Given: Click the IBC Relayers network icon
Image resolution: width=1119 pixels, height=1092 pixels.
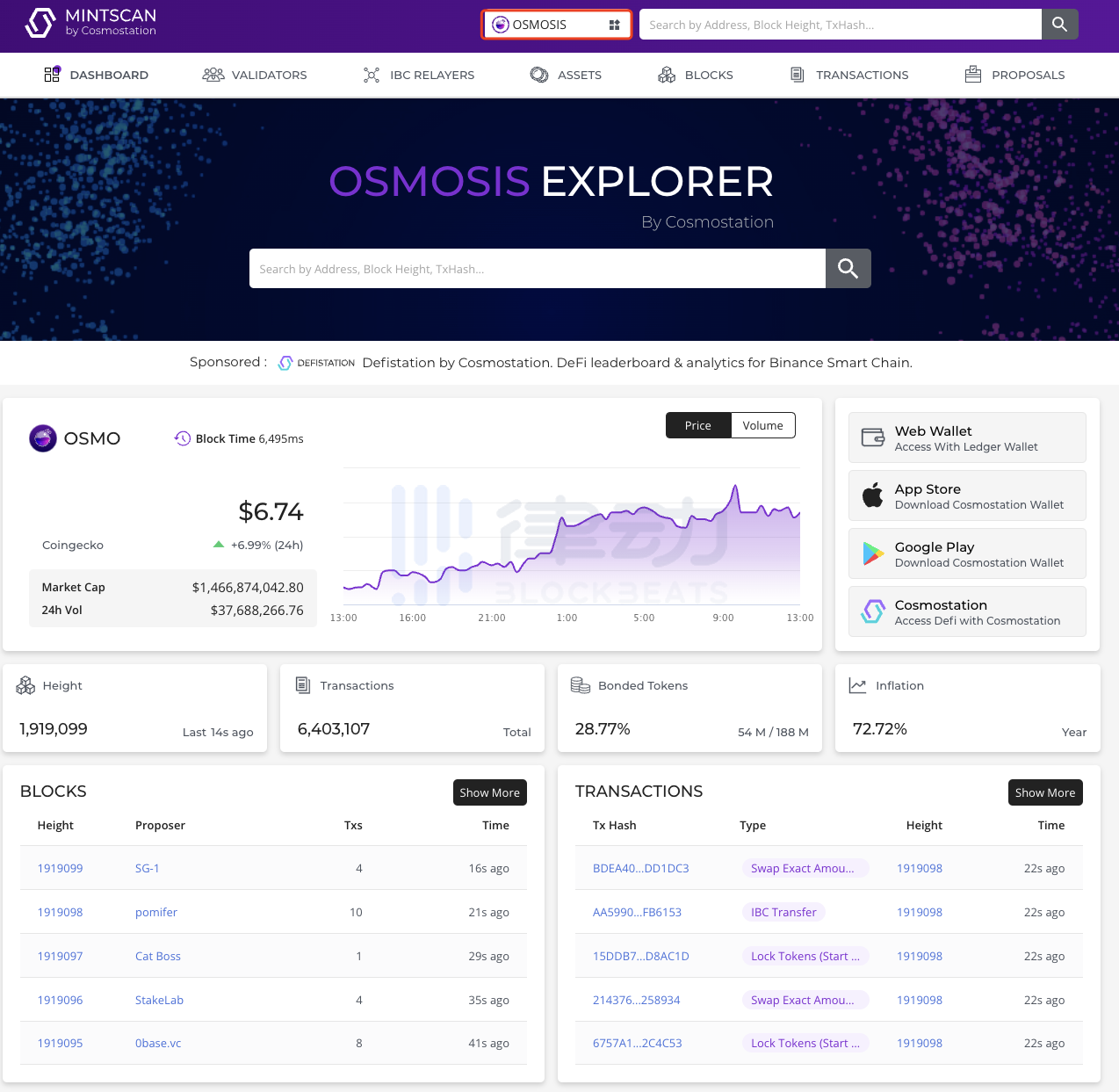Looking at the screenshot, I should [x=372, y=75].
